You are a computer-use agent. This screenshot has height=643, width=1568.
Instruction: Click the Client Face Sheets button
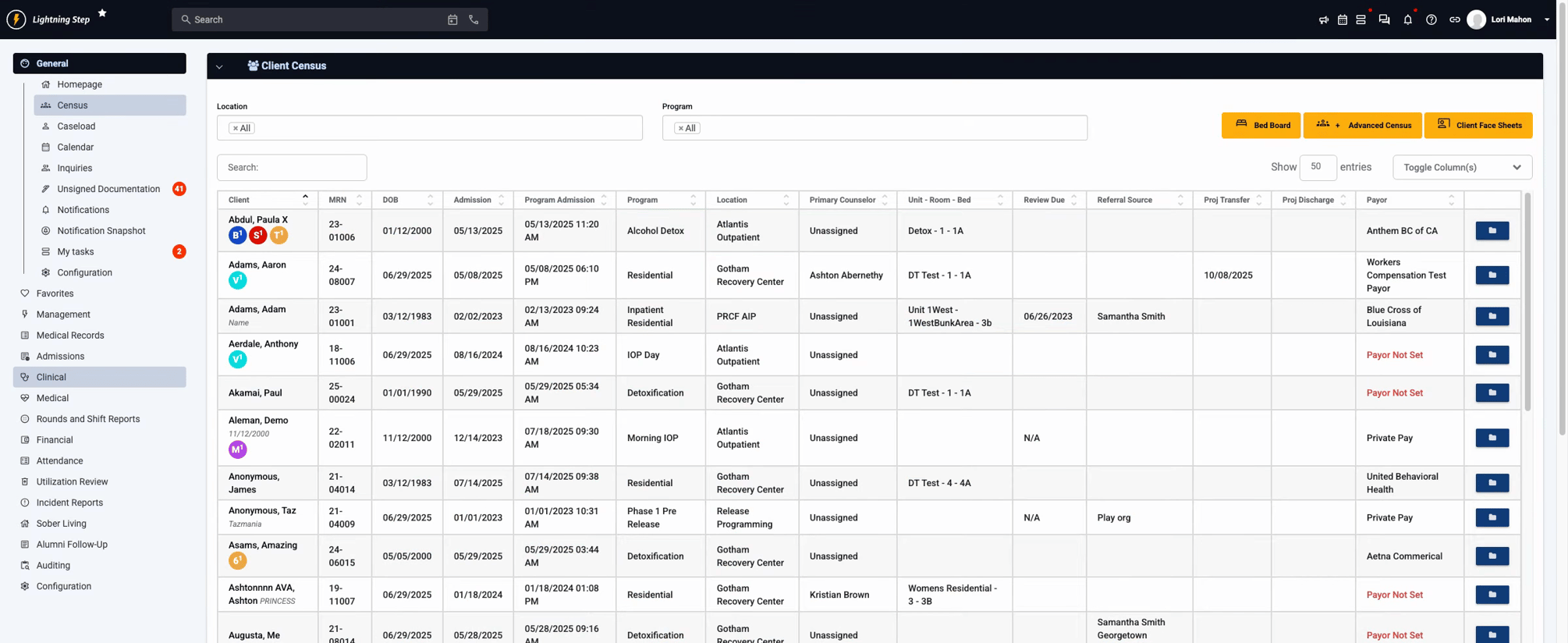click(1478, 126)
